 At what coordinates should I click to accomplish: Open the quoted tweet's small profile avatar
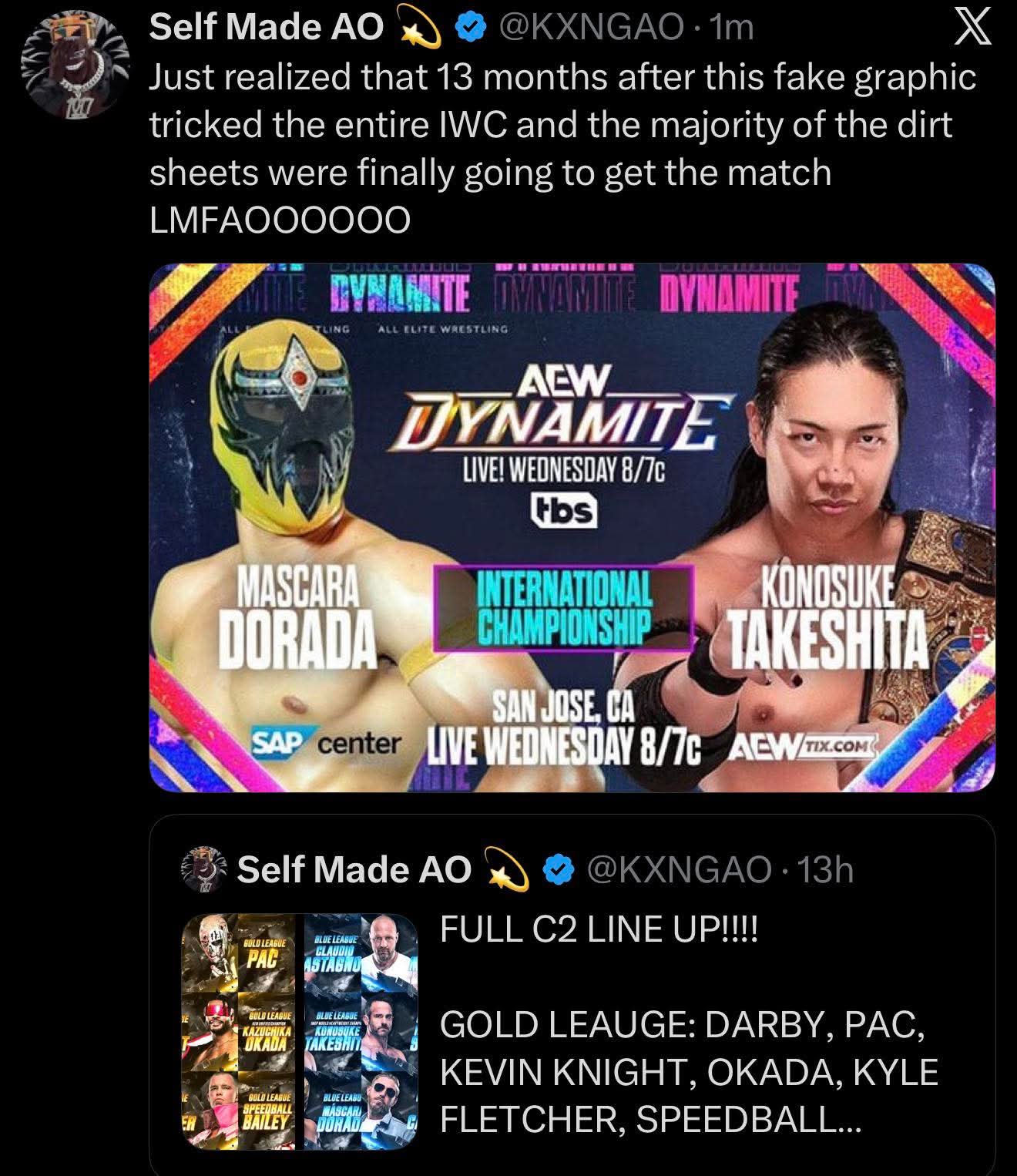(x=202, y=870)
